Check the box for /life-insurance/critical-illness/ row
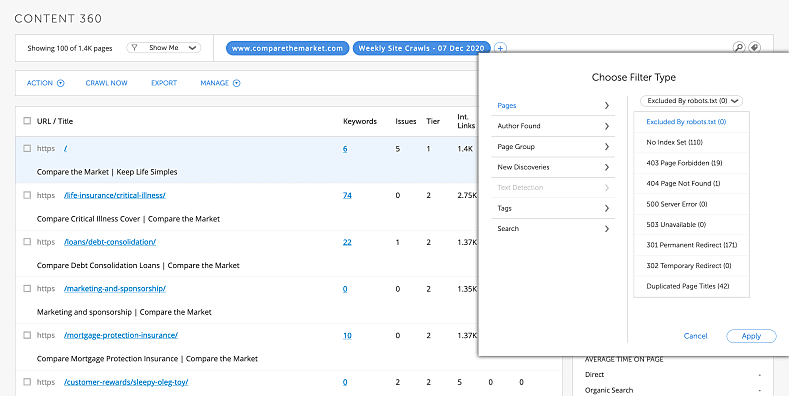This screenshot has height=396, width=789. click(x=27, y=195)
